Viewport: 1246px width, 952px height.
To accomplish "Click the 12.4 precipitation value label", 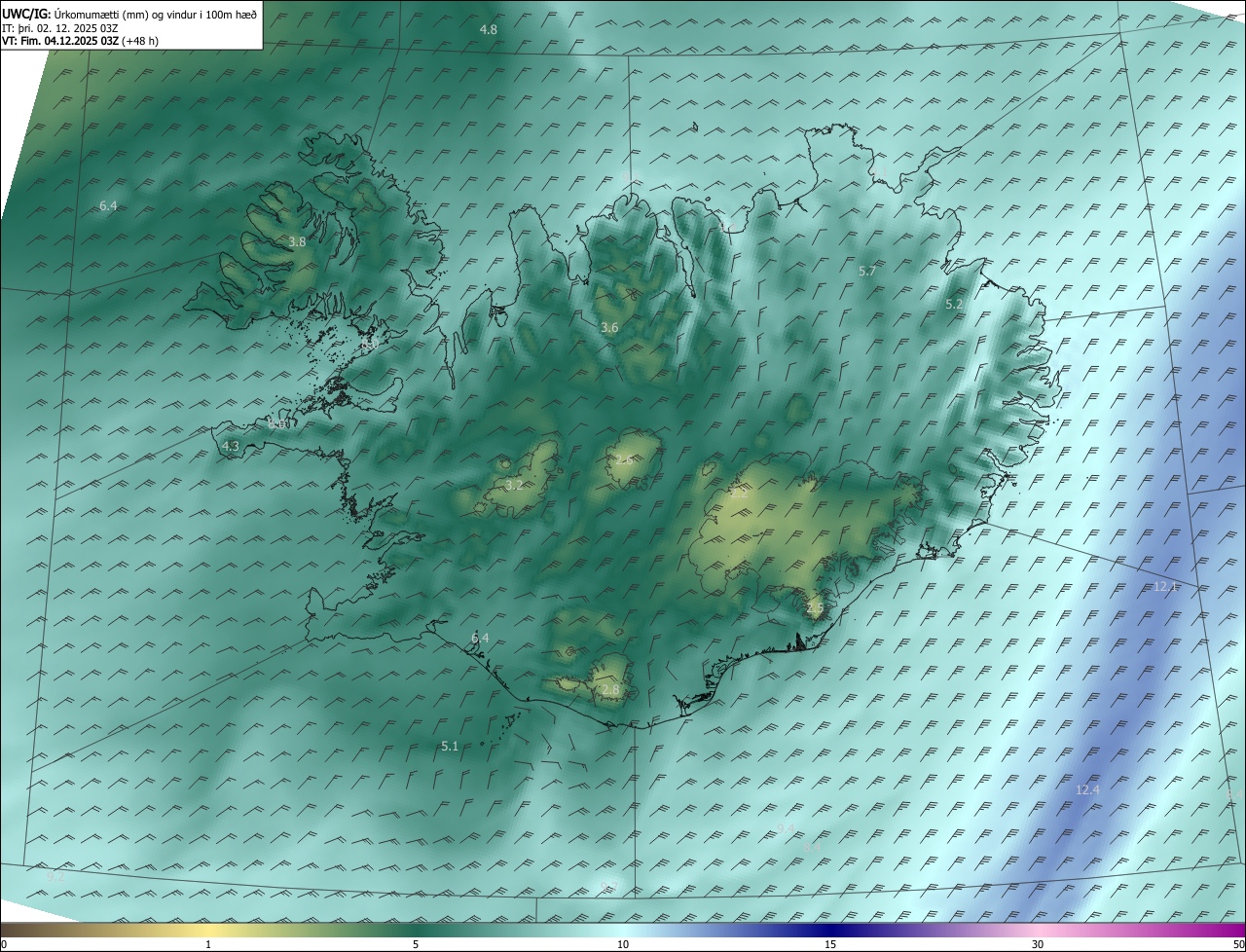I will pos(1087,789).
